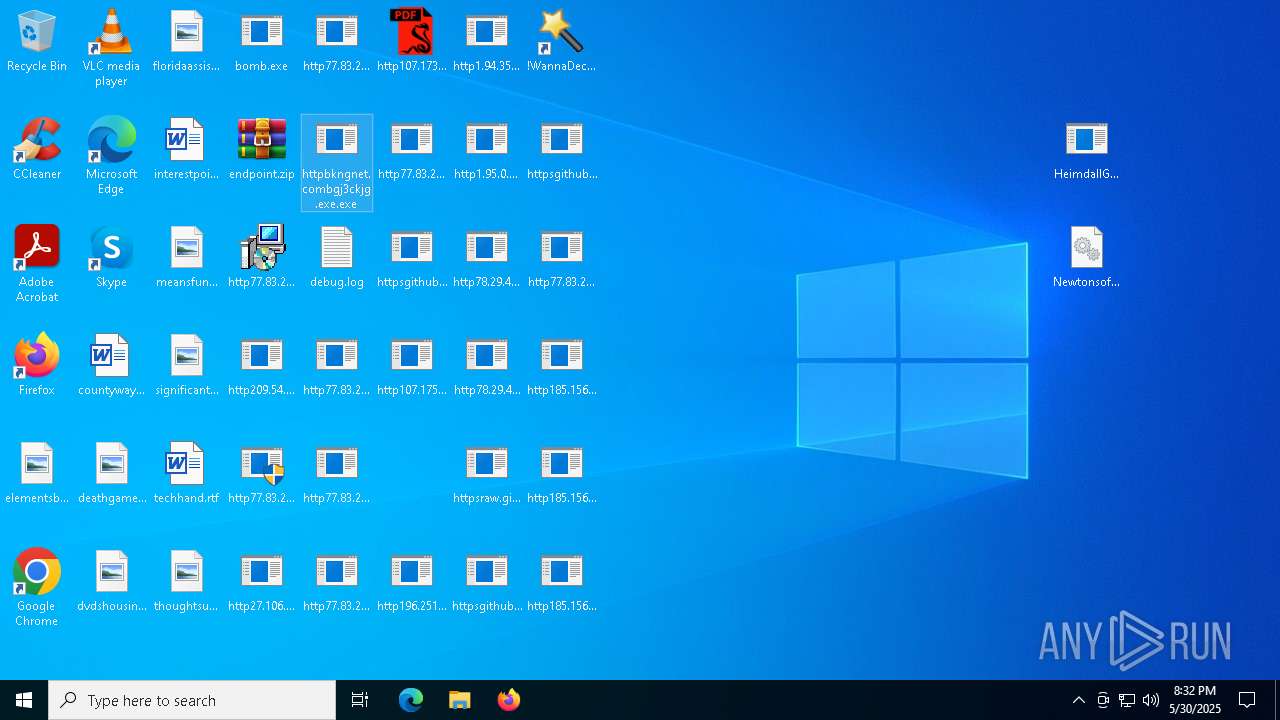1280x720 pixels.
Task: Open the Windows Start menu
Action: 24,700
